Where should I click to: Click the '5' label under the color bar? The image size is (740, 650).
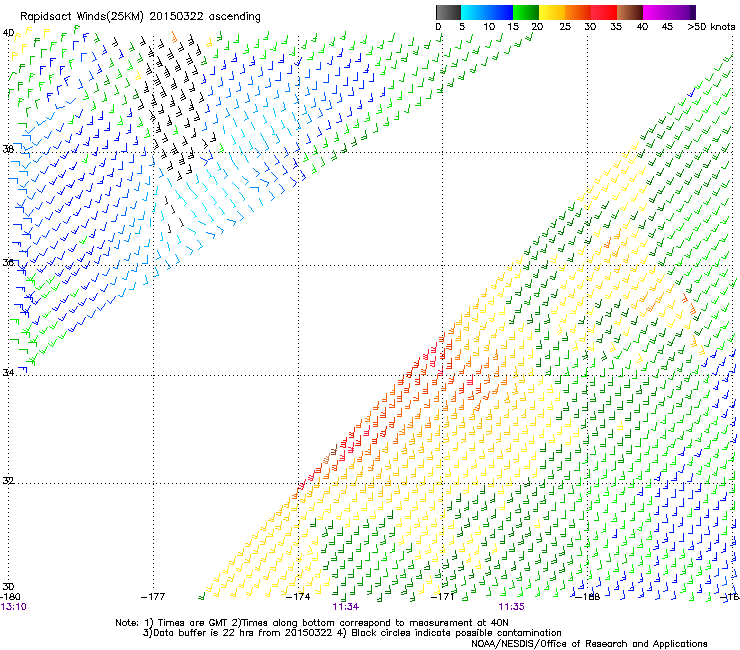pyautogui.click(x=462, y=27)
